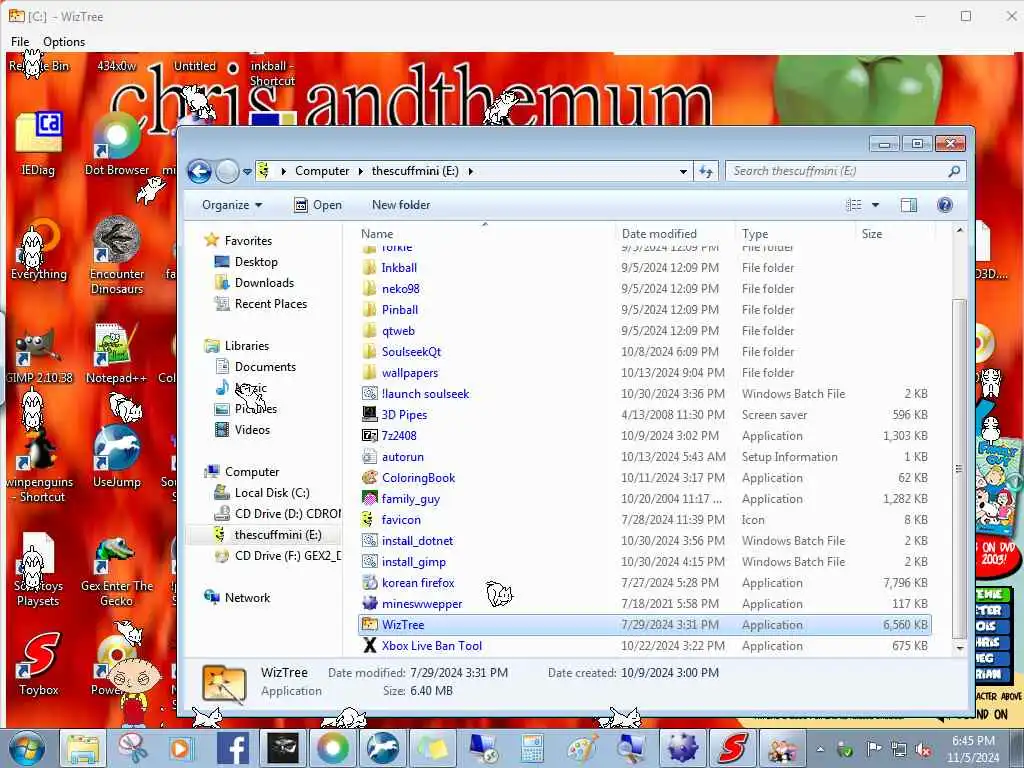The image size is (1024, 768).
Task: Select CD Drive (D:) in navigation pane
Action: point(287,514)
